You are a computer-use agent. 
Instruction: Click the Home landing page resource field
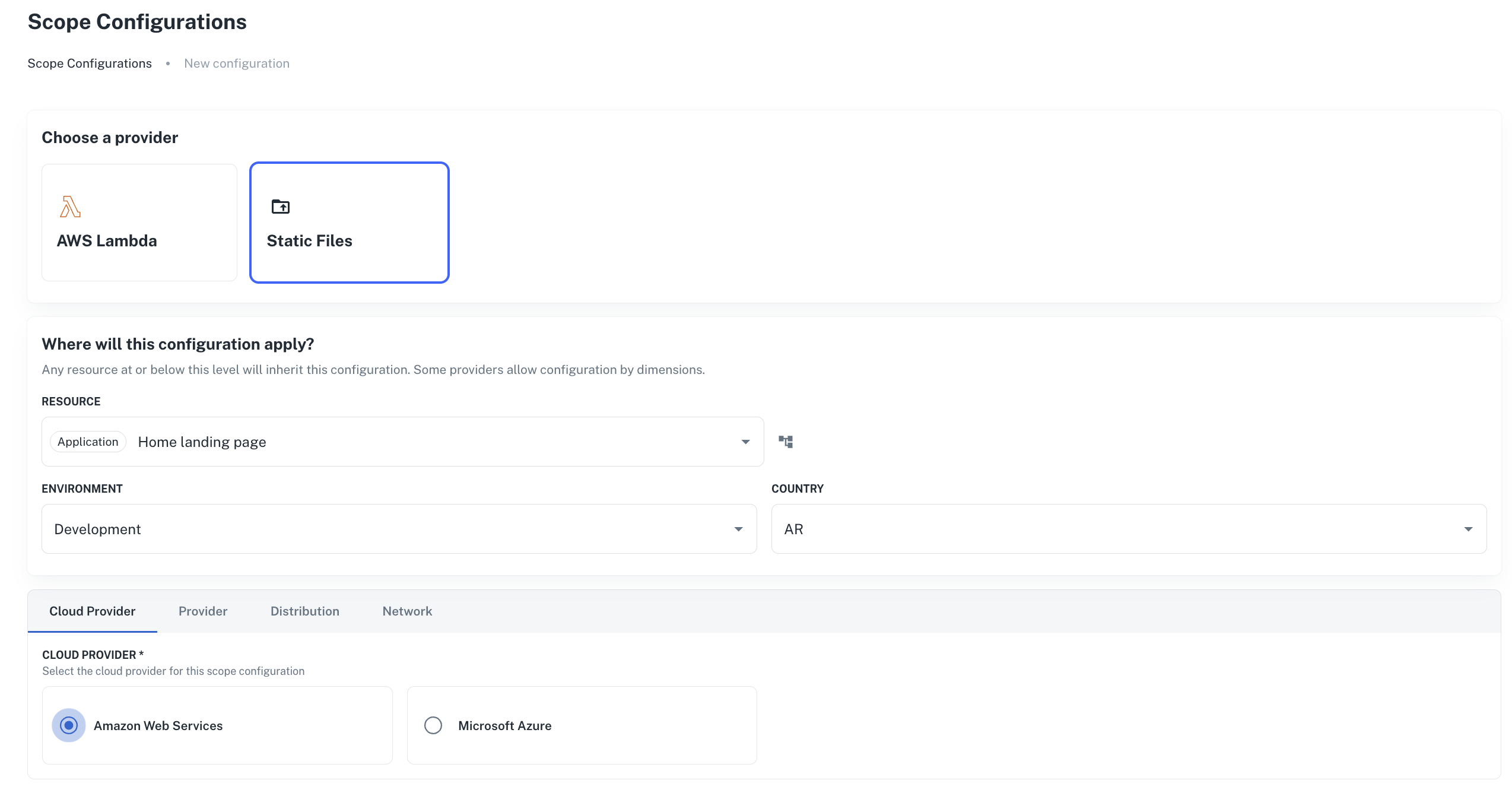coord(415,442)
